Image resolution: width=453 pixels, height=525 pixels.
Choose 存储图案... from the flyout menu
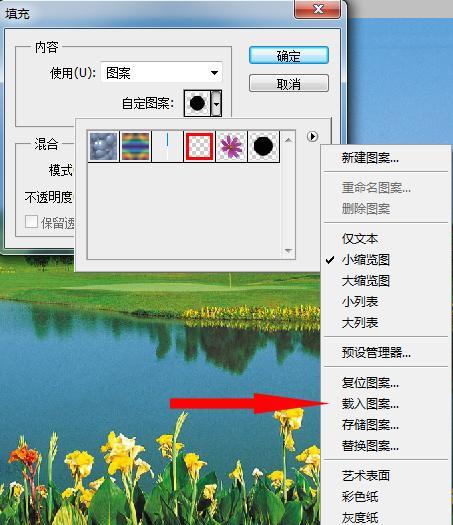point(370,425)
